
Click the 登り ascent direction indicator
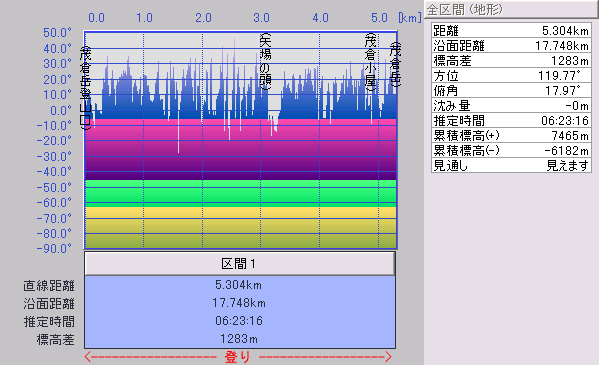238,357
